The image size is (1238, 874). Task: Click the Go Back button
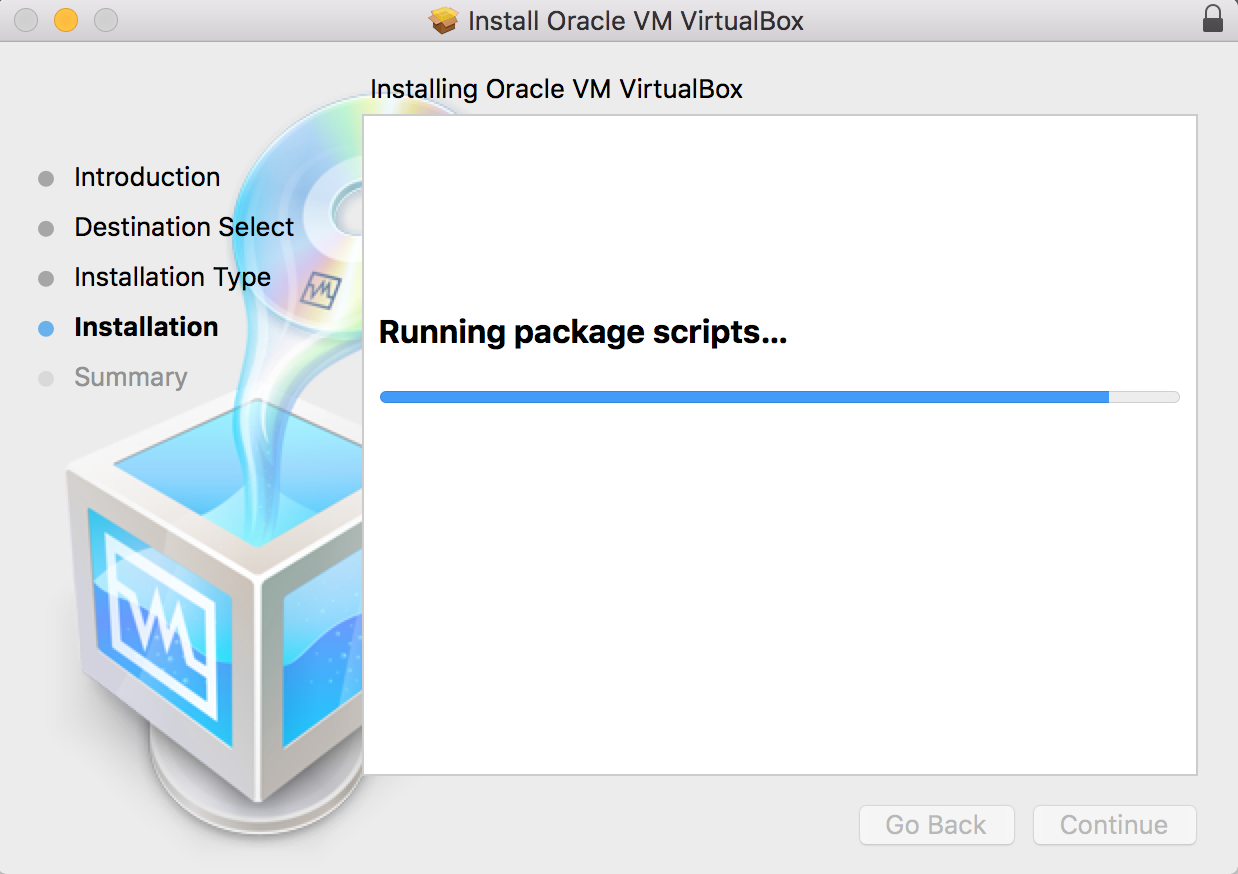click(937, 825)
